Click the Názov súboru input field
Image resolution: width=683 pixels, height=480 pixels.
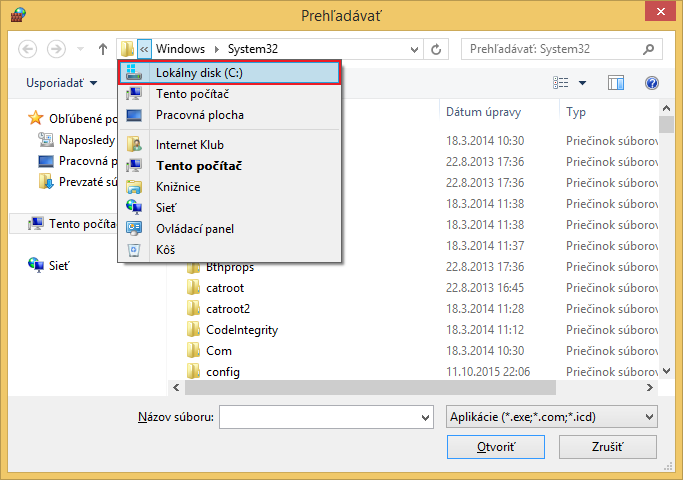coord(319,417)
